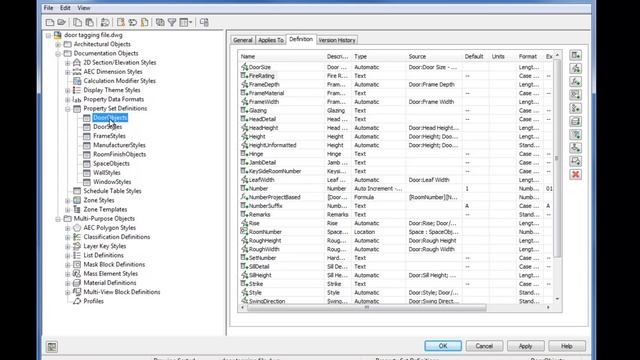
Task: Open the Edit menu
Action: coord(65,8)
